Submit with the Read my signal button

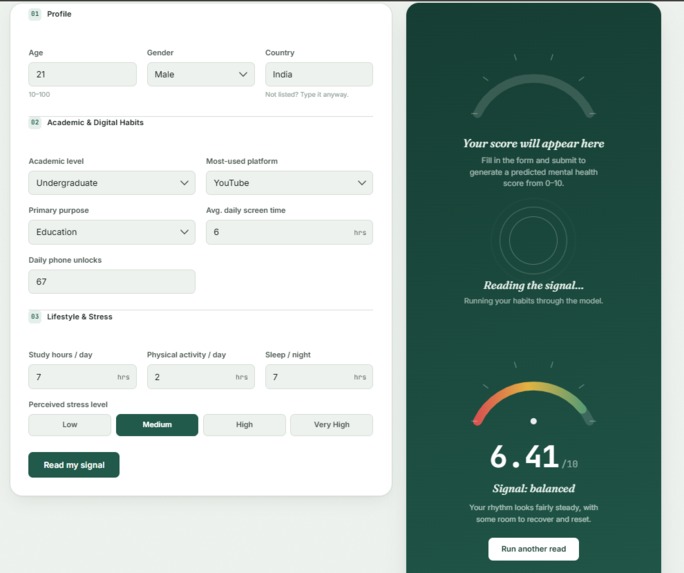pos(74,465)
